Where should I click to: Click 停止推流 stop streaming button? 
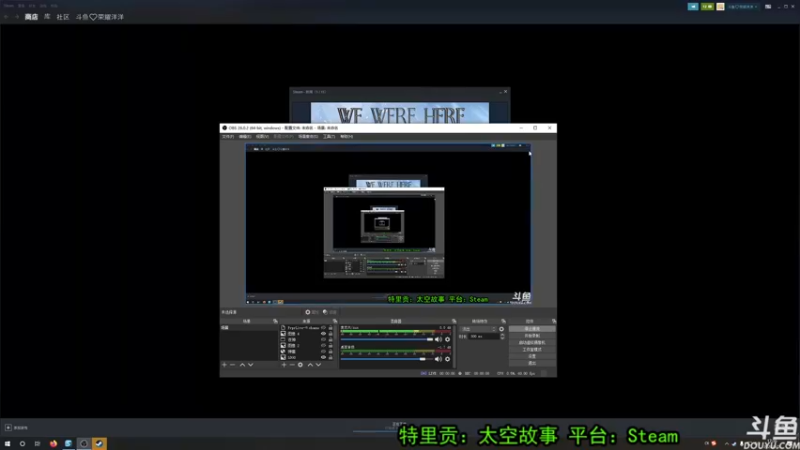[532, 329]
